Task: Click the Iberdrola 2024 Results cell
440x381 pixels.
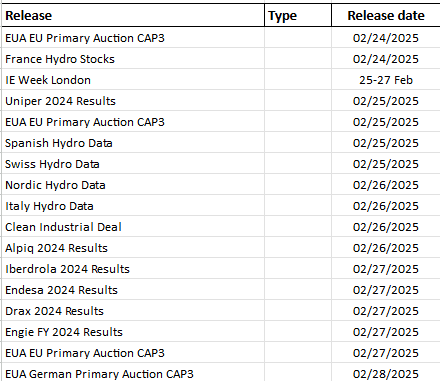Action: tap(133, 269)
